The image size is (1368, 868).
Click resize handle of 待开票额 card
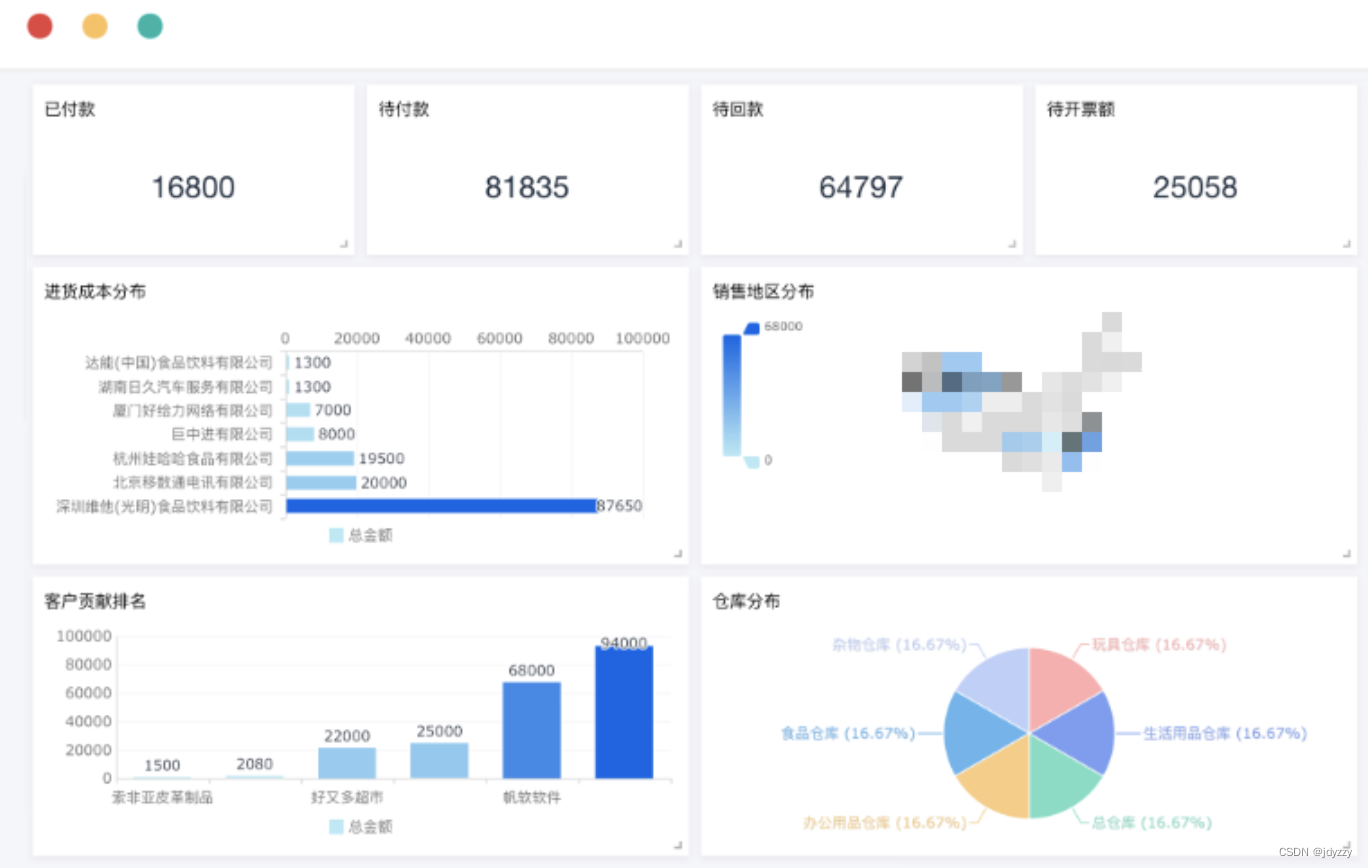1346,243
